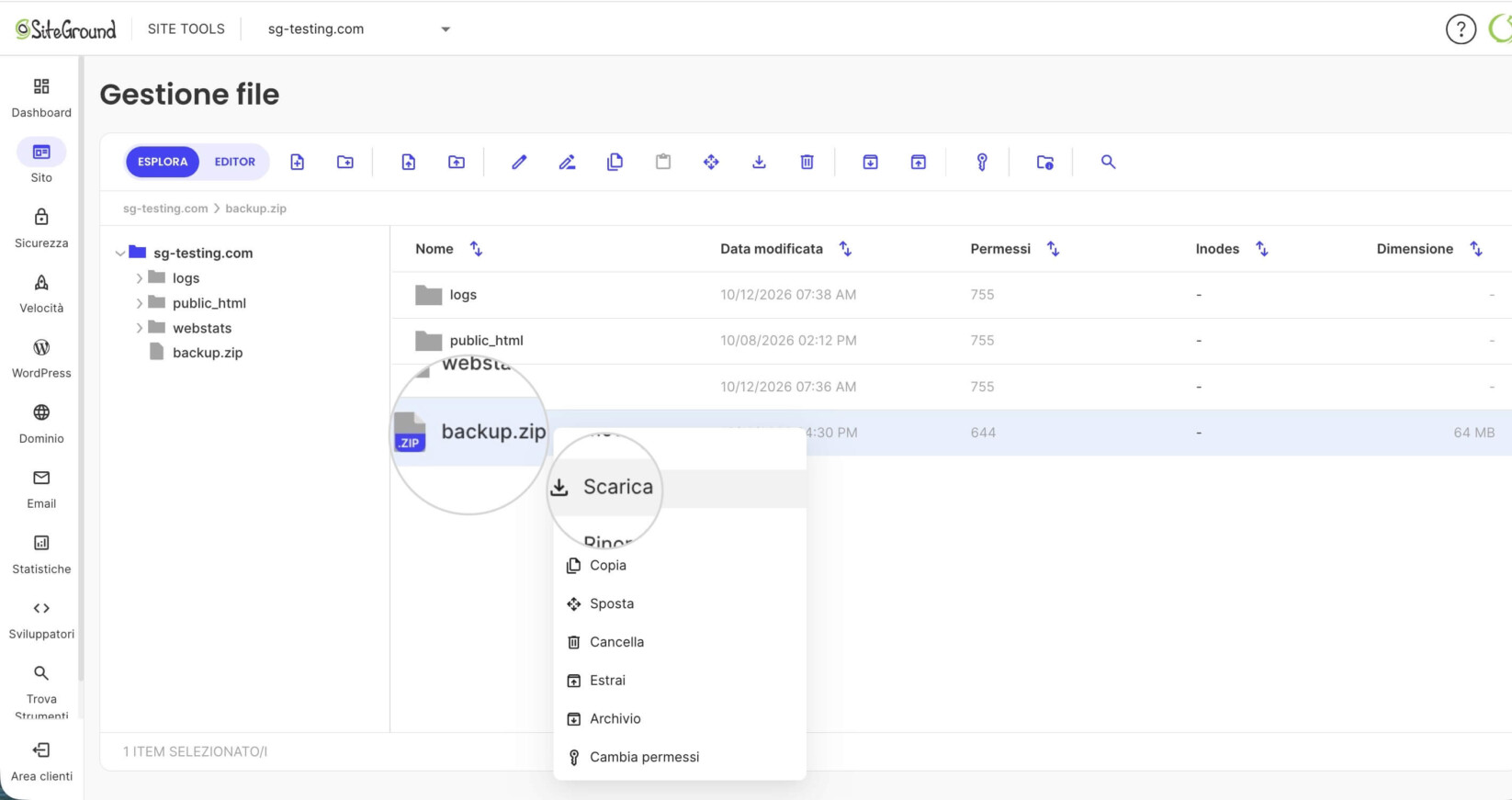1512x800 pixels.
Task: Open the sg-testing.com site dropdown
Action: click(358, 29)
